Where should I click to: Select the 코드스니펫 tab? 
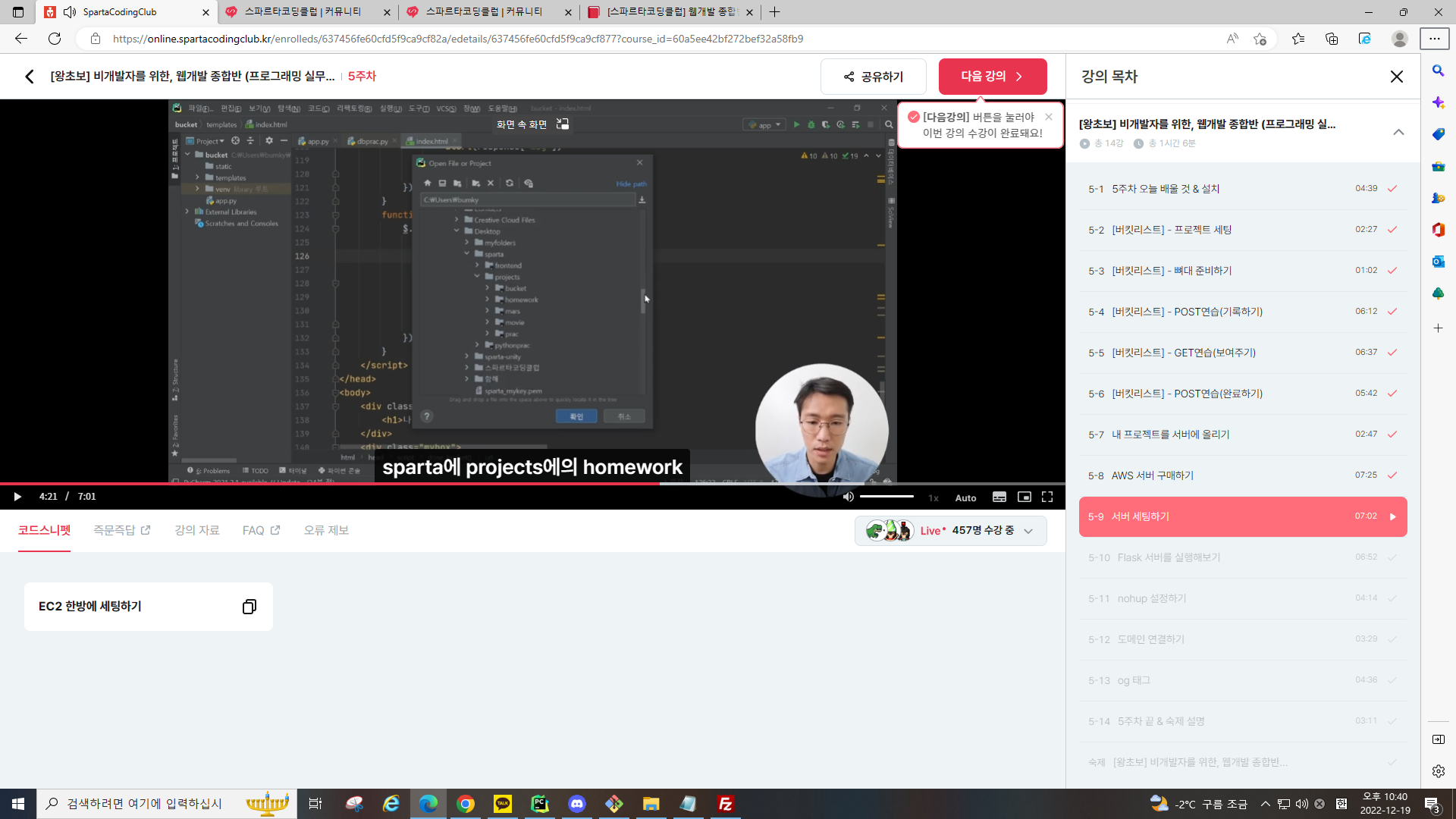coord(44,530)
